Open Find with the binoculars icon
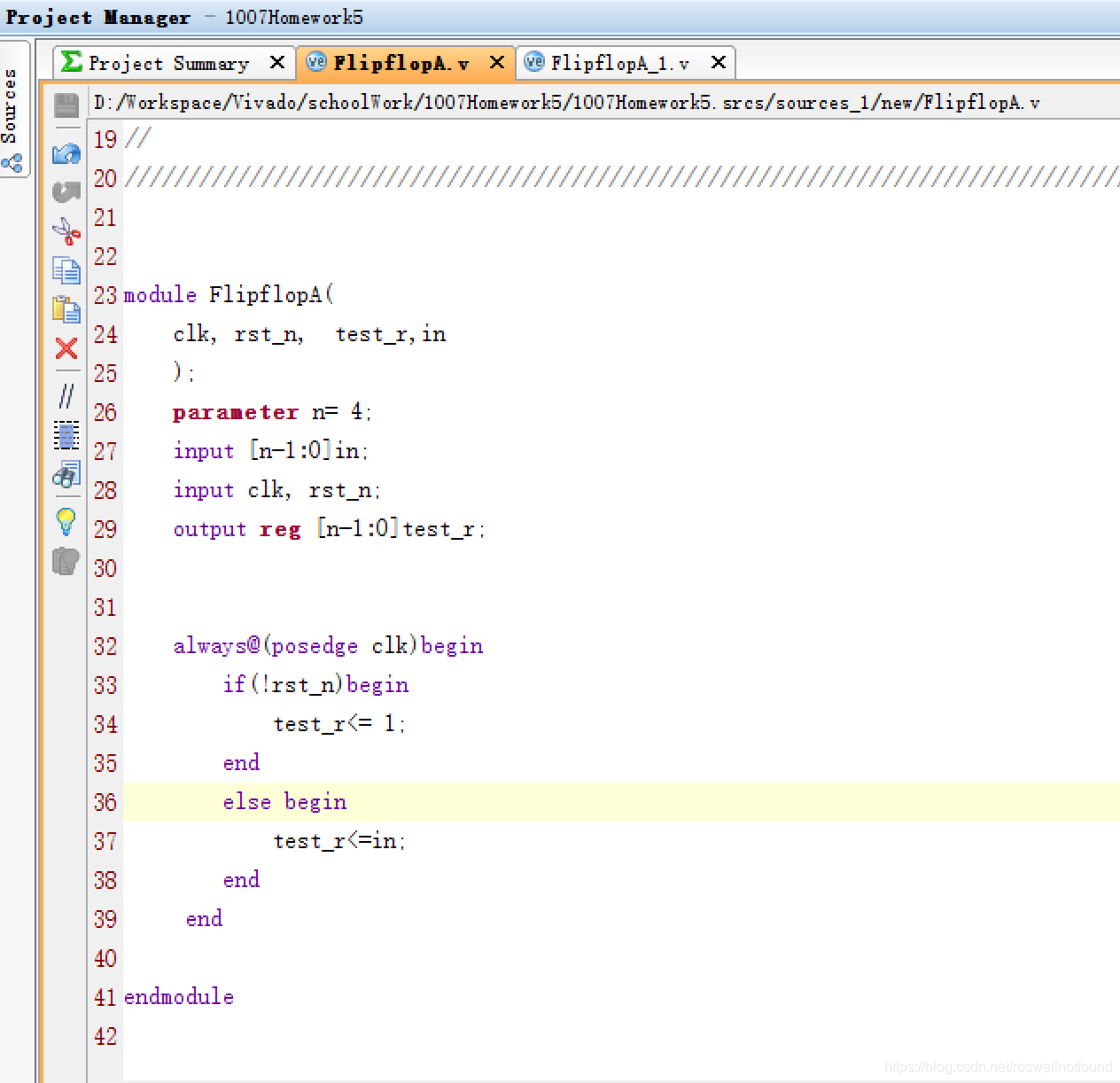This screenshot has height=1083, width=1120. [x=66, y=475]
